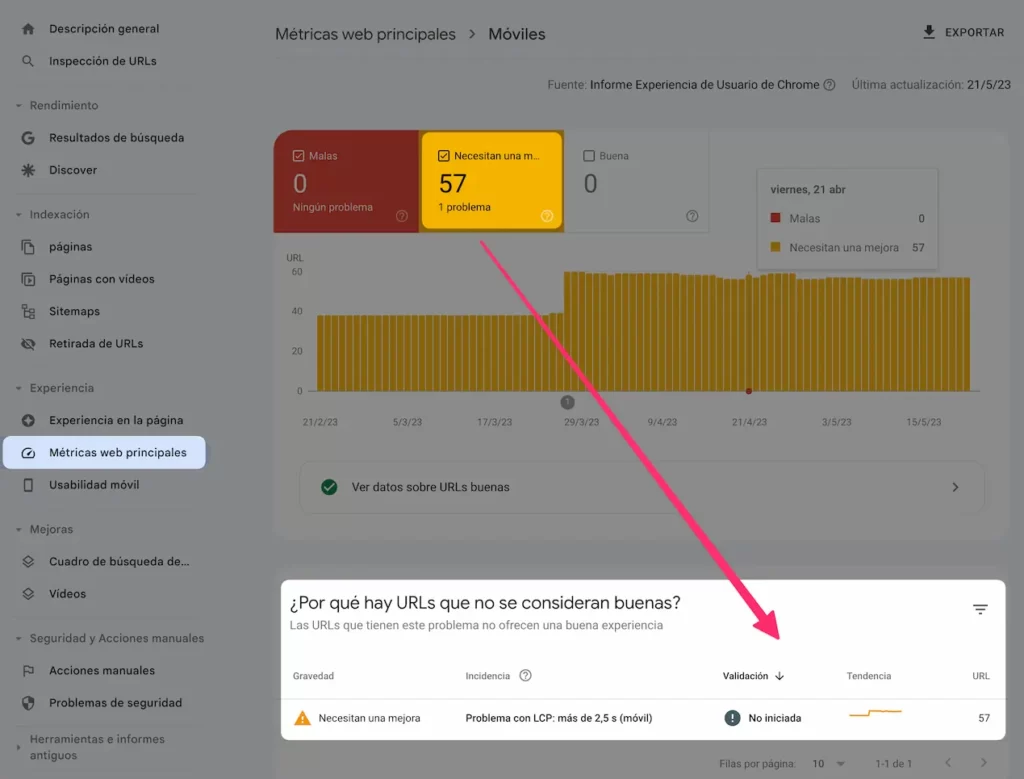The width and height of the screenshot is (1024, 779).
Task: Open the Sitemaps section
Action: click(75, 311)
